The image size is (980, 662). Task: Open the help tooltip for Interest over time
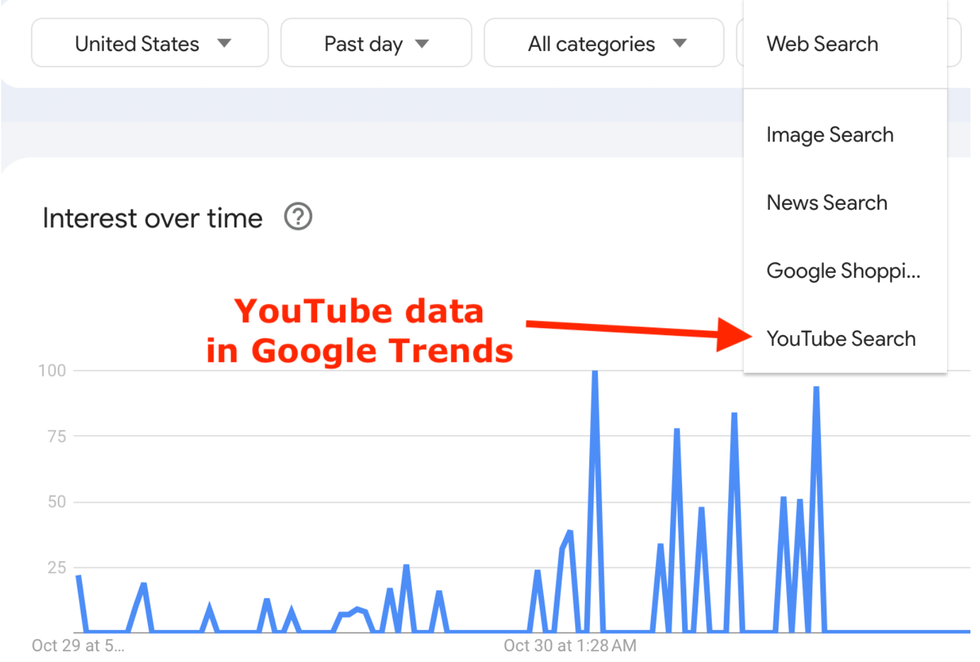pos(298,217)
